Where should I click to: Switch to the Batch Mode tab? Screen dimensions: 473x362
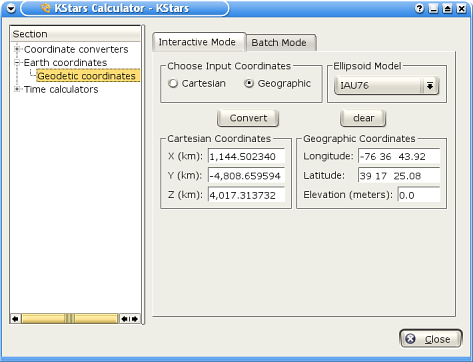[x=281, y=43]
